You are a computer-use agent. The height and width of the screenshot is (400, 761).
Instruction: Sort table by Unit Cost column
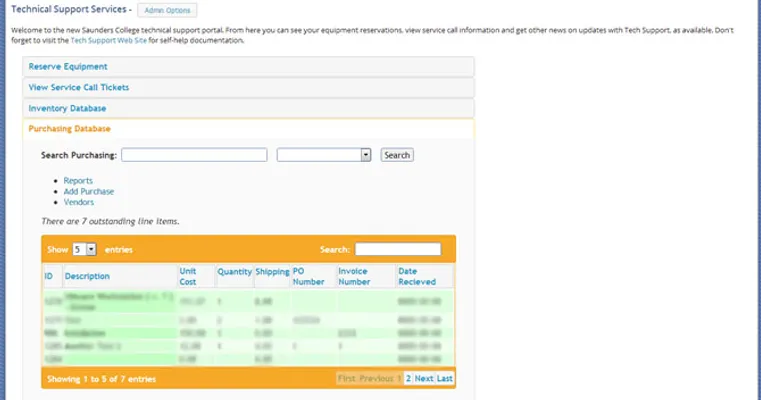click(188, 276)
